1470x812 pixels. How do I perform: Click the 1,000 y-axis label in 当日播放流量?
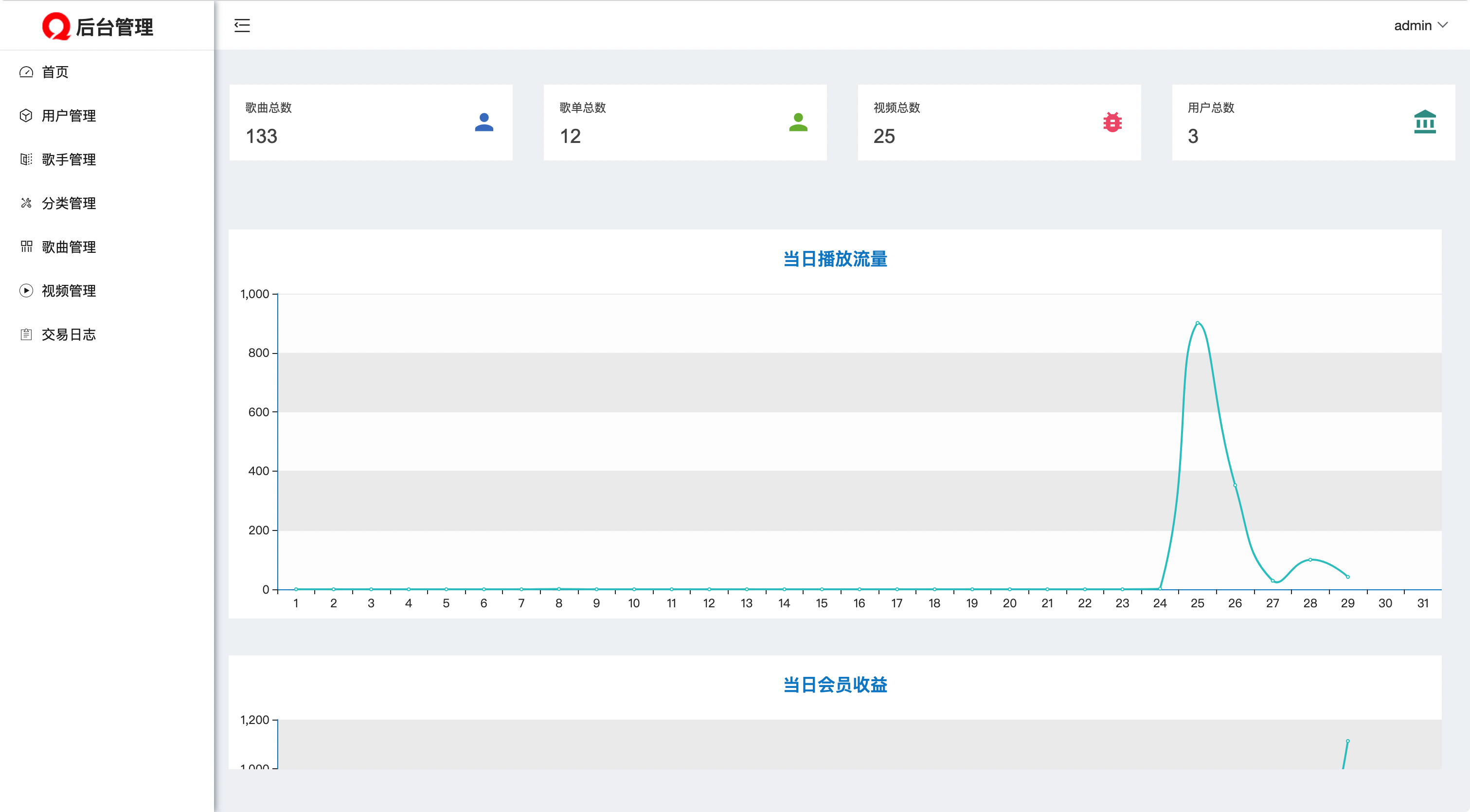coord(254,294)
